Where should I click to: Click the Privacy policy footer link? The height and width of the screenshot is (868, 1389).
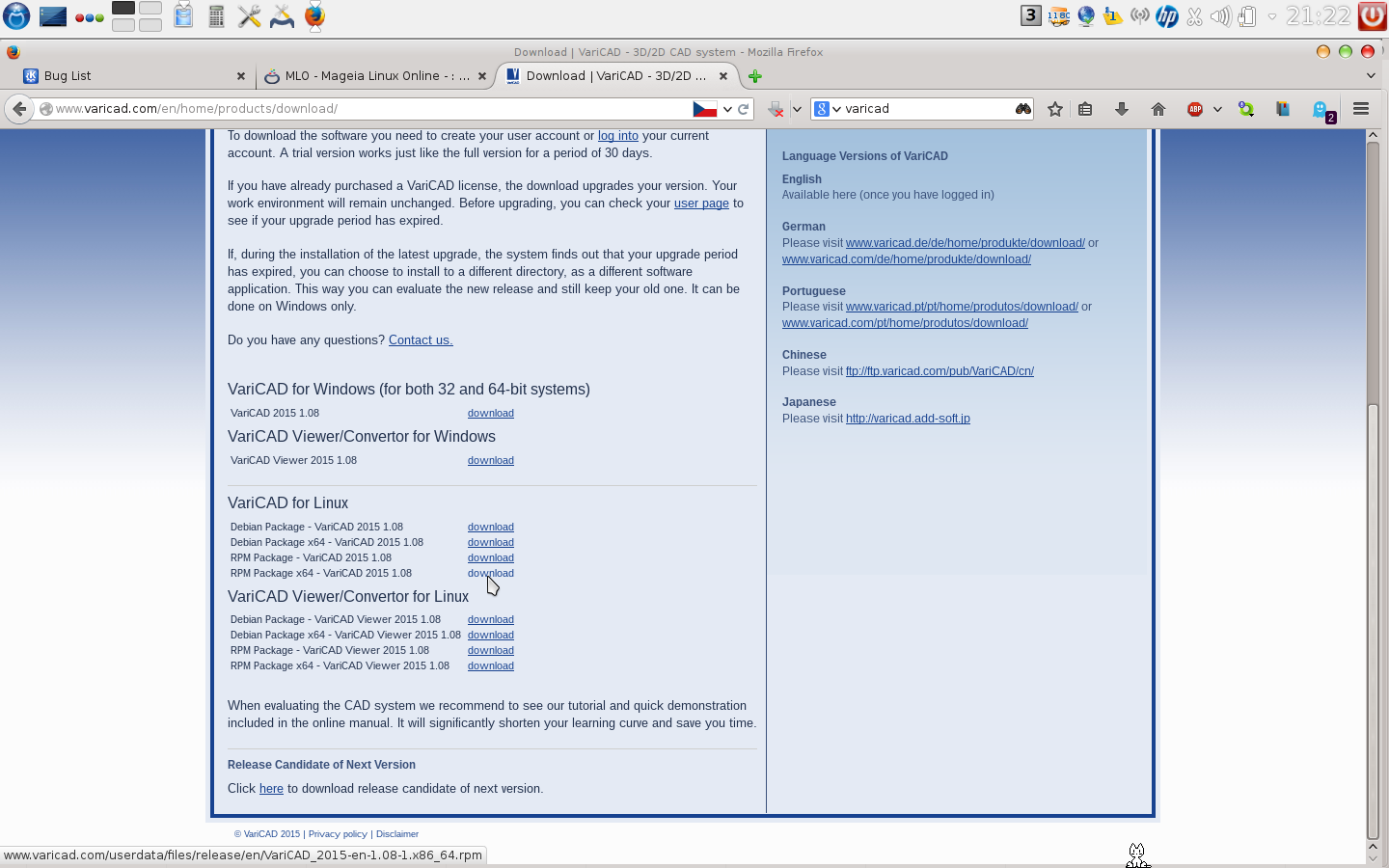pos(338,834)
